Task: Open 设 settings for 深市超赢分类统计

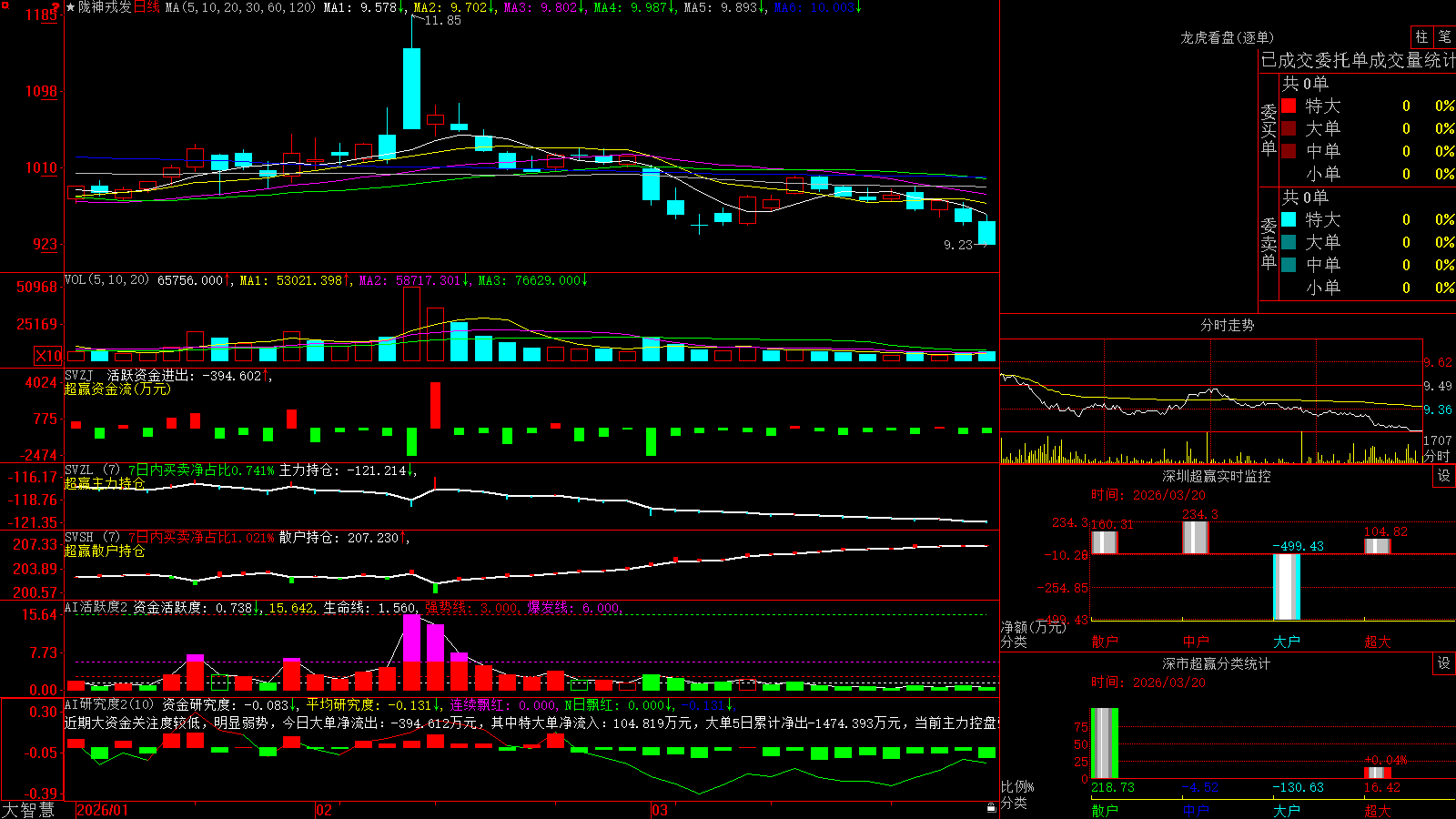Action: tap(1444, 663)
